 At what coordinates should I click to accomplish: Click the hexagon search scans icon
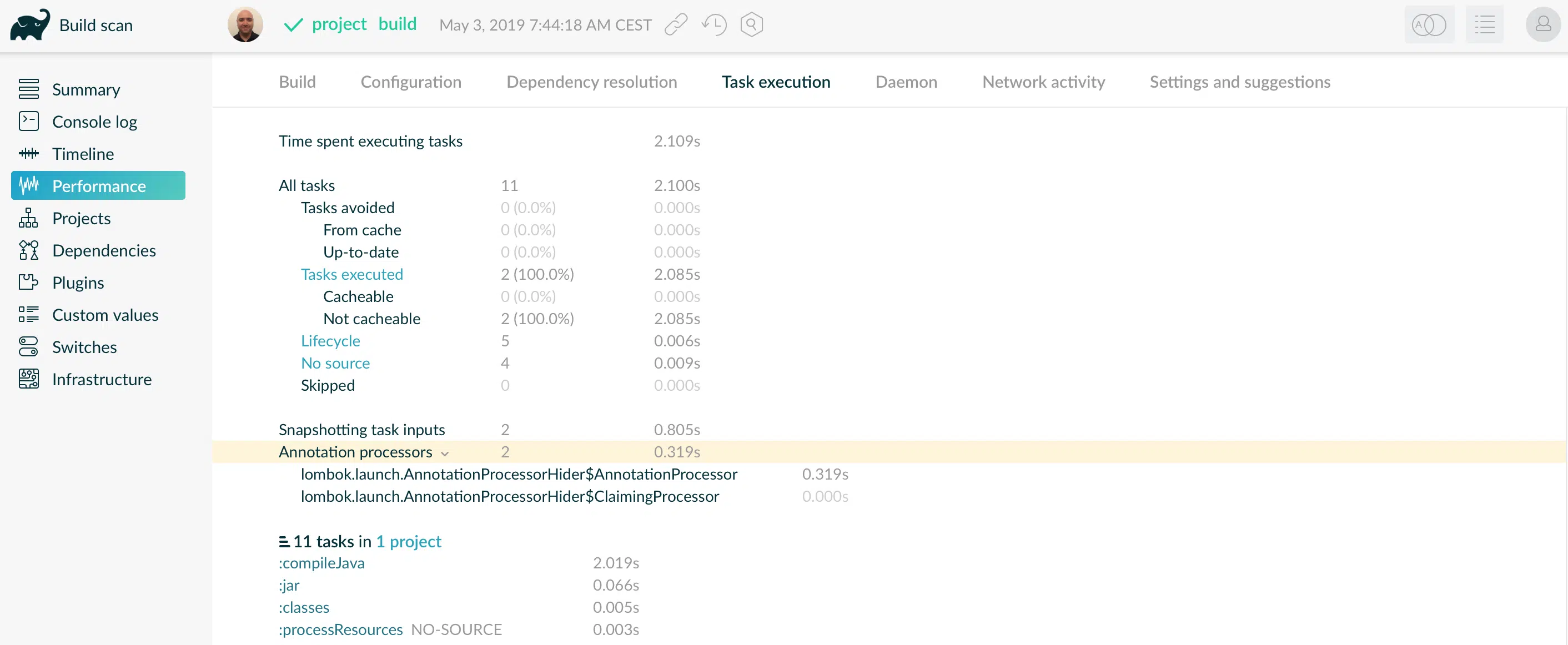coord(752,25)
